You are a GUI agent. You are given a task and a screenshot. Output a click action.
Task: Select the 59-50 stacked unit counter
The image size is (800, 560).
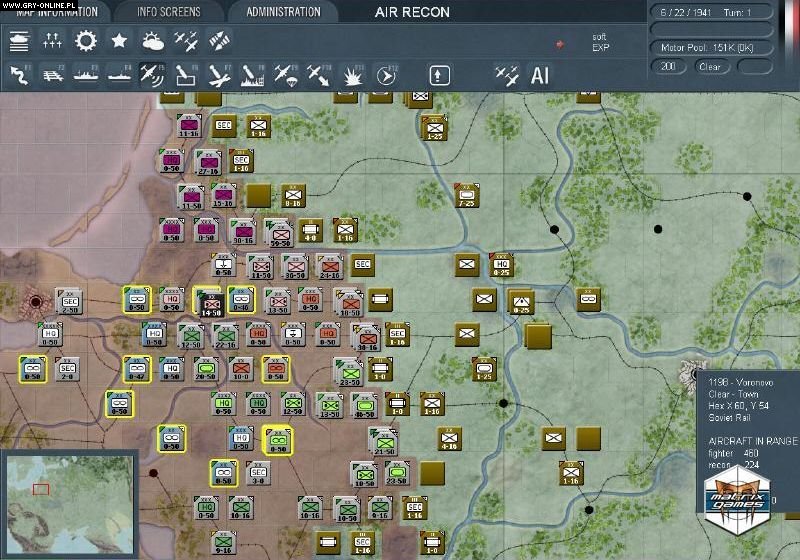(280, 235)
